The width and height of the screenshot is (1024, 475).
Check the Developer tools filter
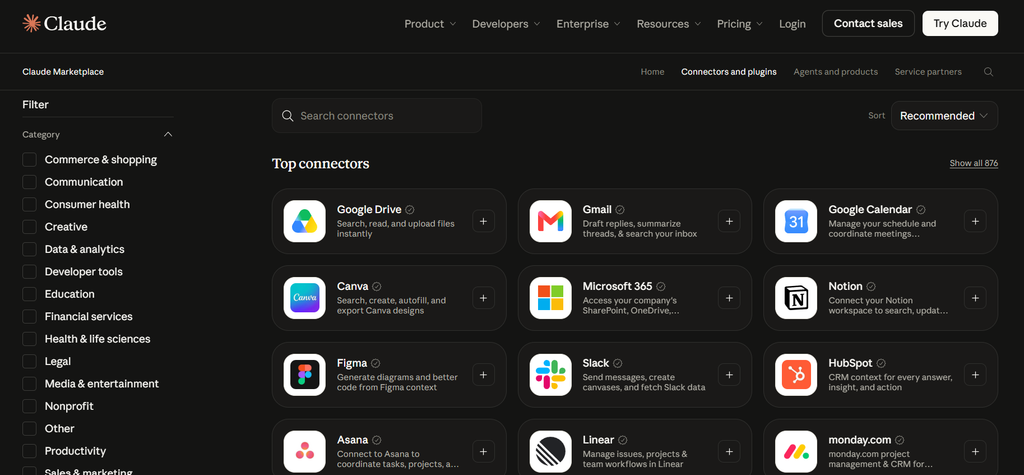tap(29, 272)
